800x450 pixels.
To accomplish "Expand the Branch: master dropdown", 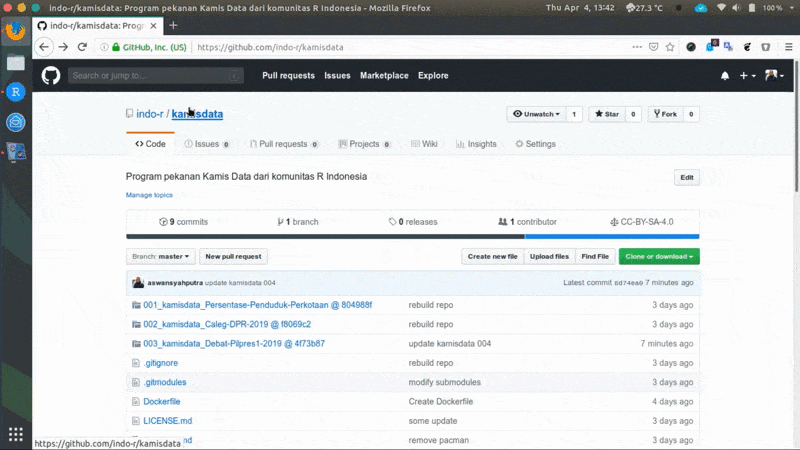I will 160,257.
